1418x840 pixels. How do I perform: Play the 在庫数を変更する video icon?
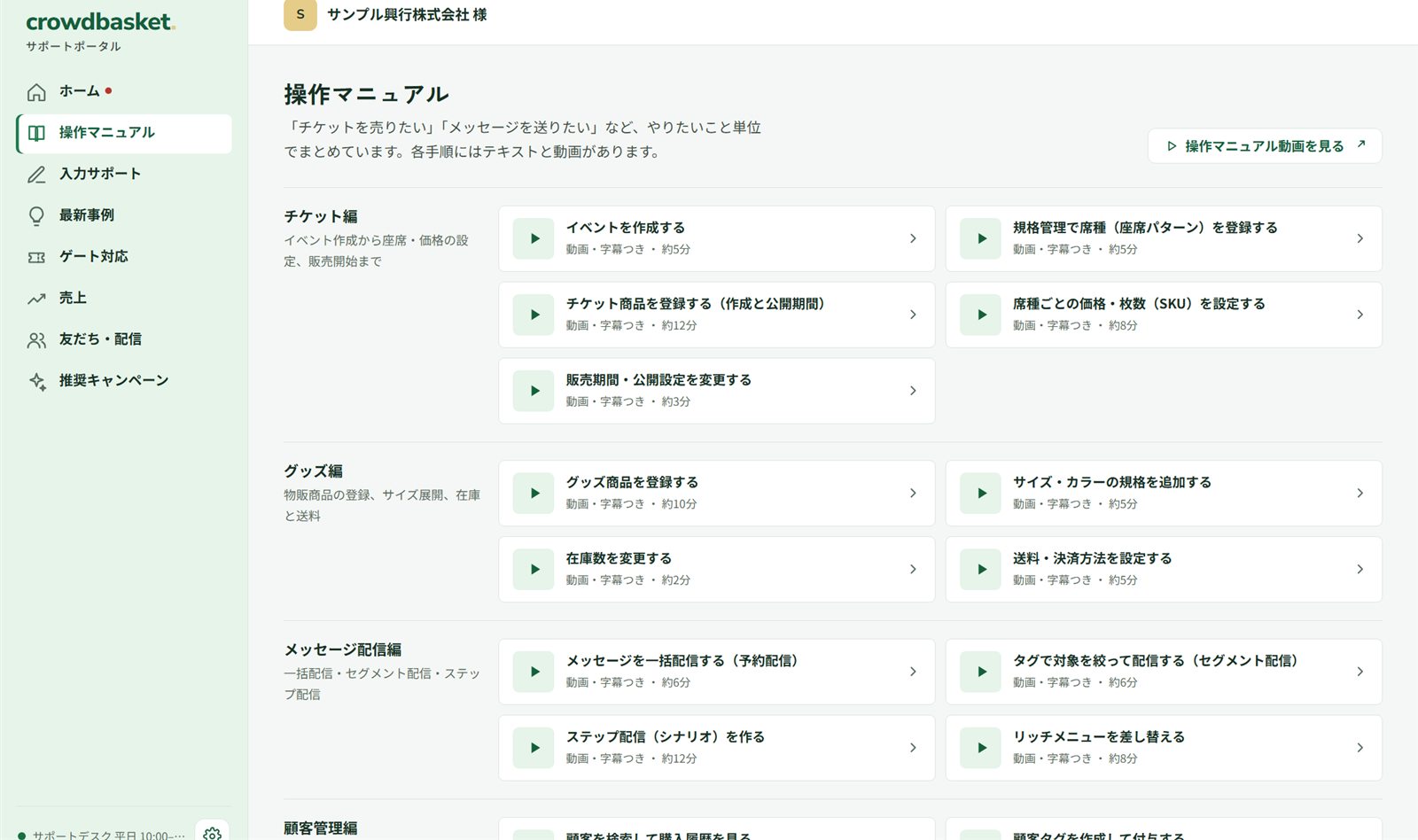[x=534, y=570]
